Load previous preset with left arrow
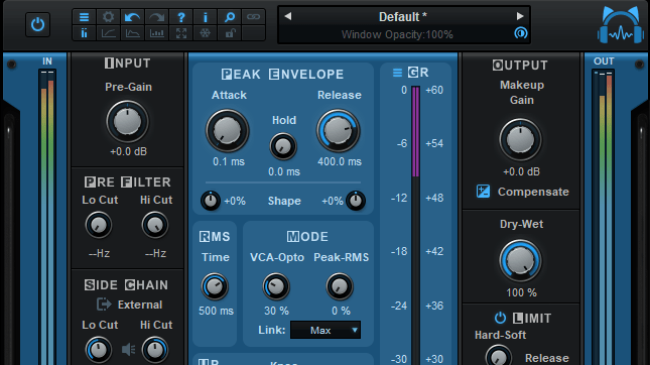The height and width of the screenshot is (365, 650). pos(288,16)
